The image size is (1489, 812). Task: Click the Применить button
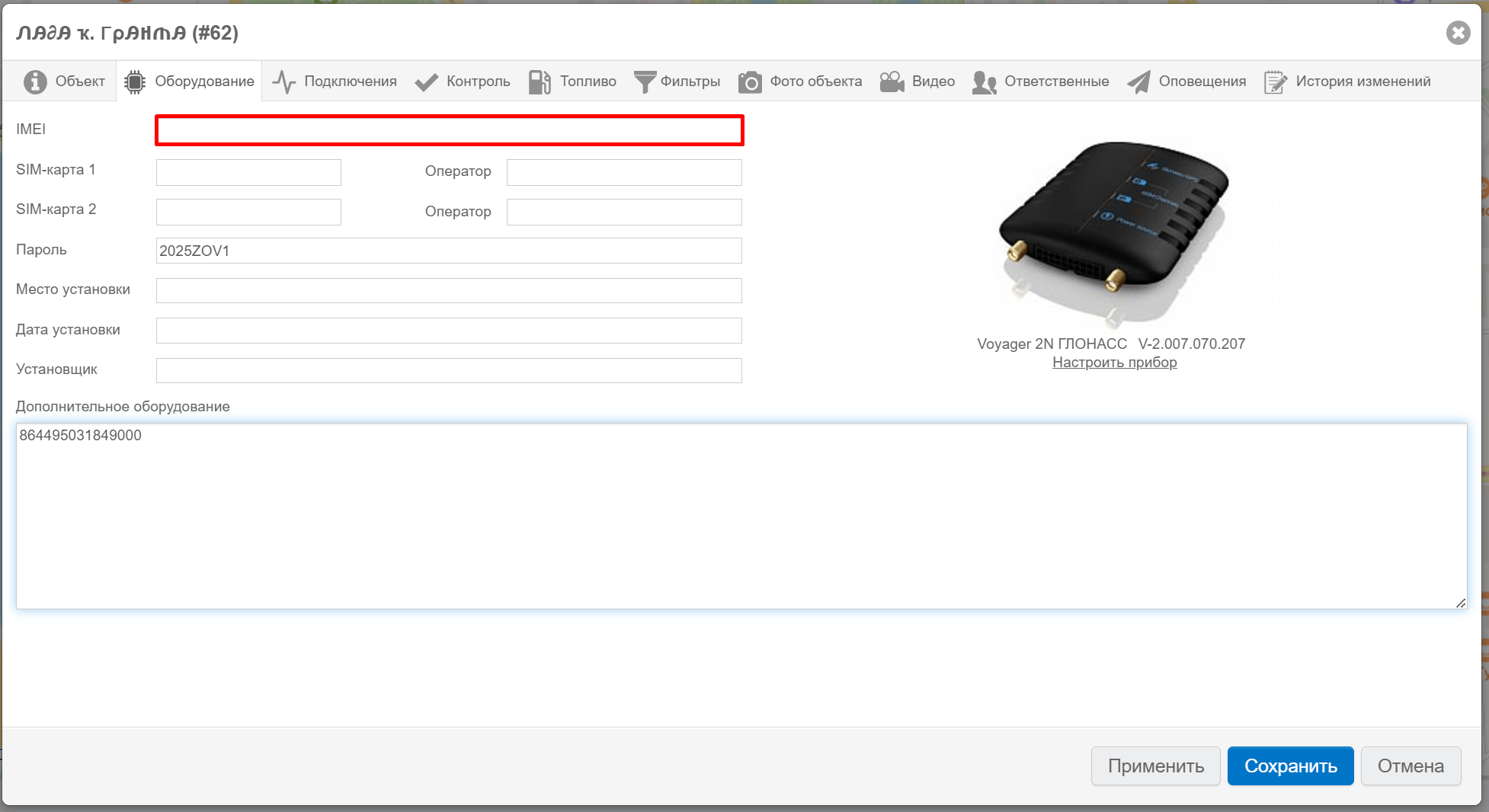coord(1155,766)
